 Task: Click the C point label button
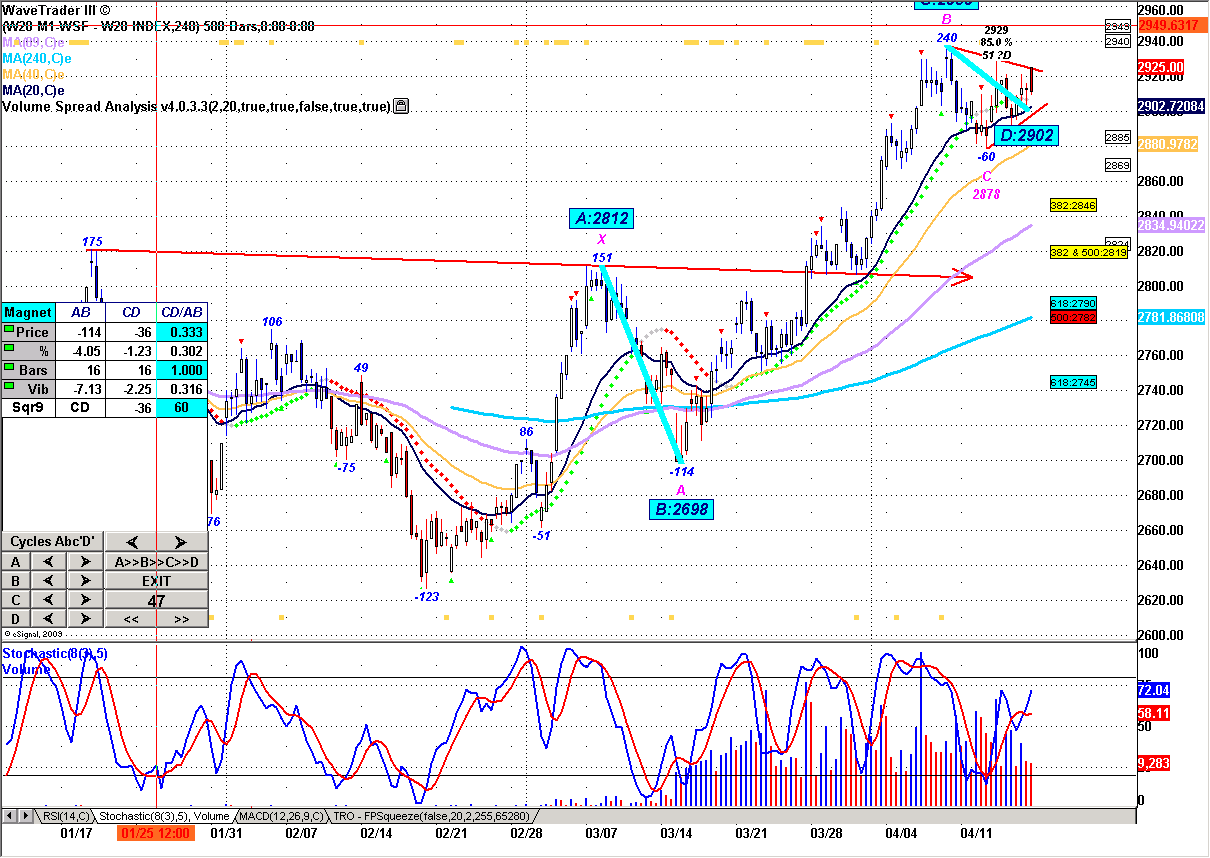pyautogui.click(x=15, y=600)
